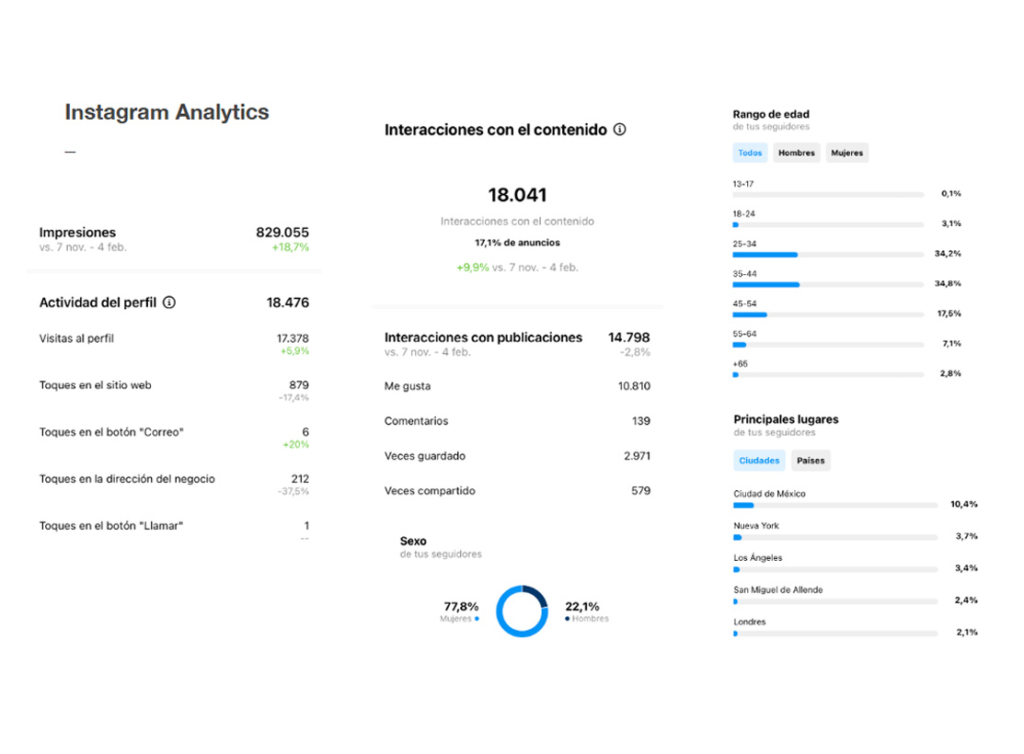
Task: Click the 35-44 age range bar
Action: click(x=827, y=285)
